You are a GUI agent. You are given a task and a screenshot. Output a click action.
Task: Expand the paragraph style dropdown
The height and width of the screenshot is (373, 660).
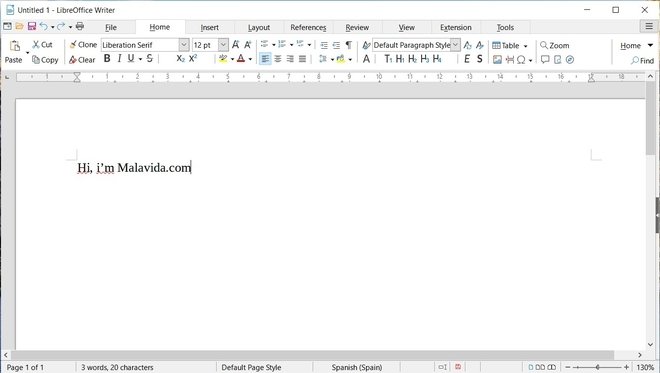(x=455, y=45)
